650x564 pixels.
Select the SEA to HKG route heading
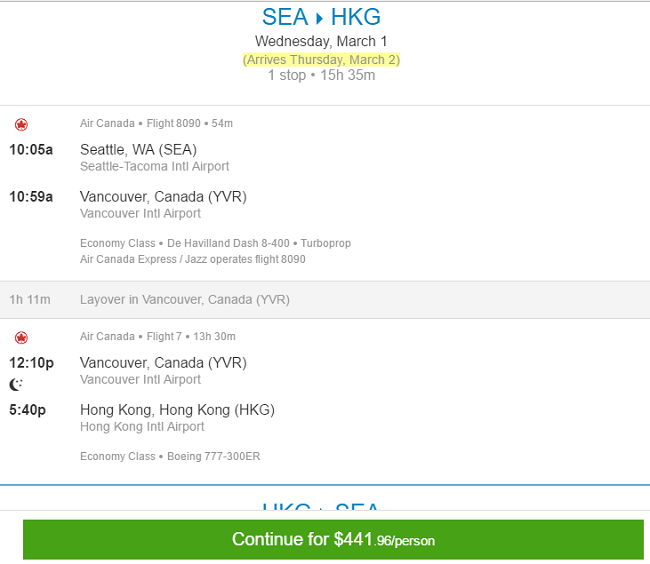coord(321,17)
